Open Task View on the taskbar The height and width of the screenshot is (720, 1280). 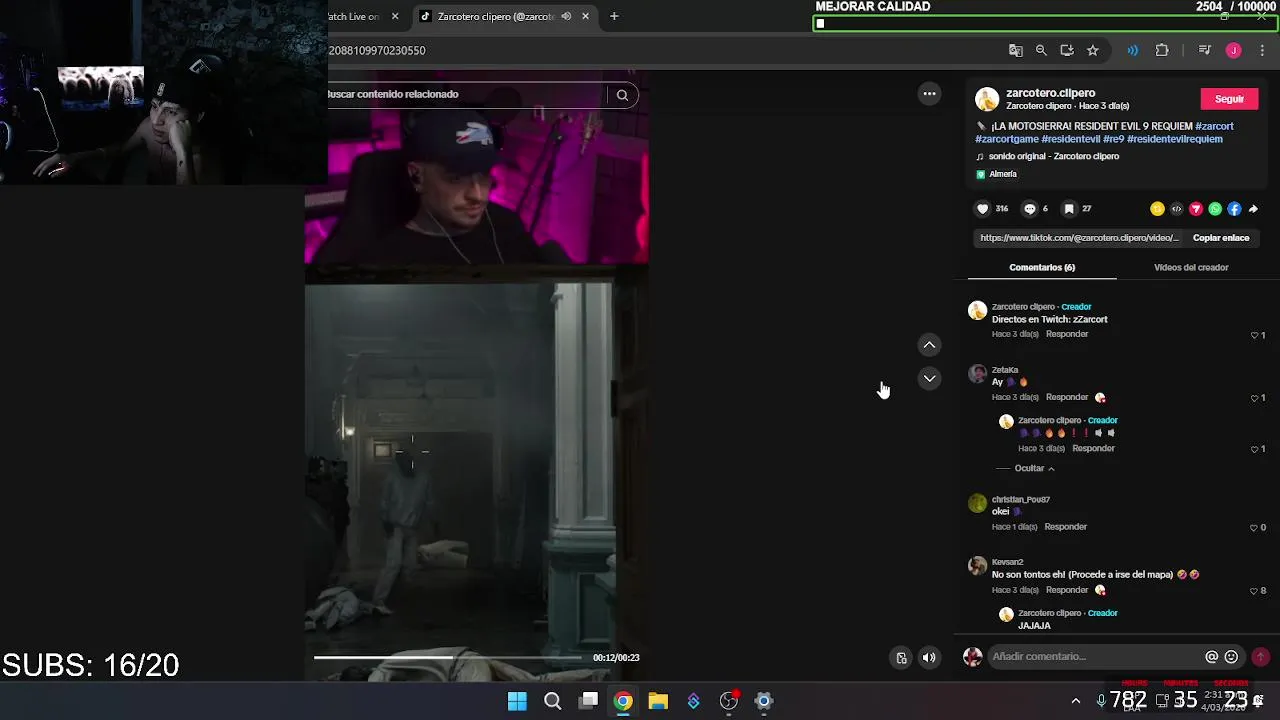(x=589, y=701)
